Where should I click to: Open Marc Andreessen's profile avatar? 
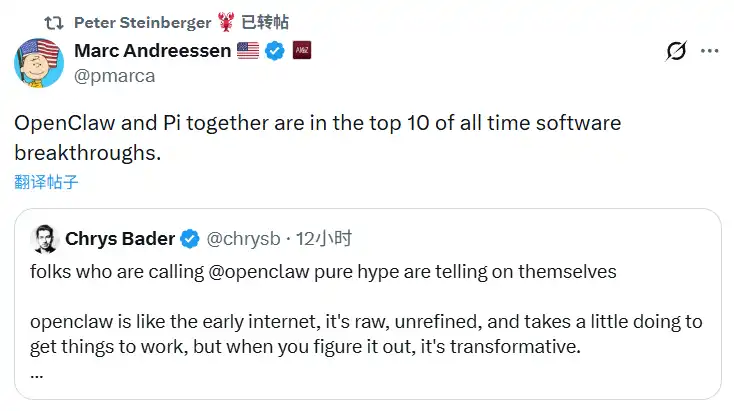(40, 60)
